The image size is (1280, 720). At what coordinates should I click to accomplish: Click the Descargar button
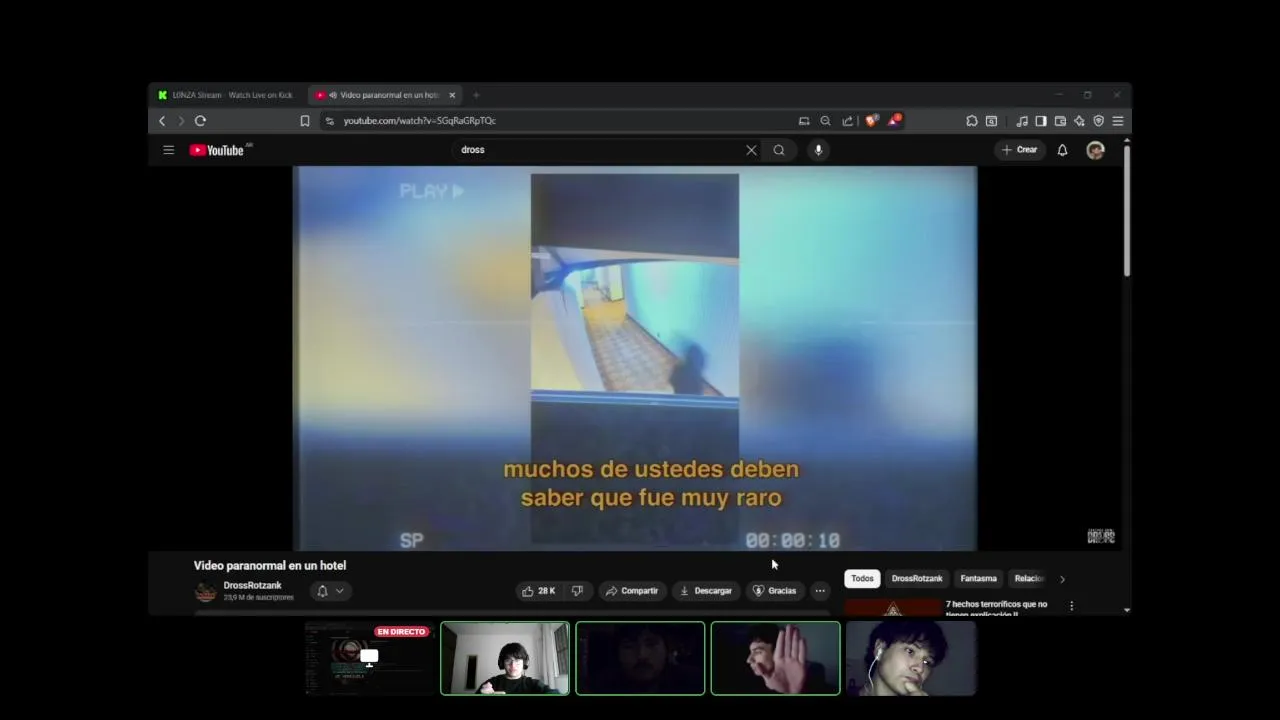[x=706, y=591]
